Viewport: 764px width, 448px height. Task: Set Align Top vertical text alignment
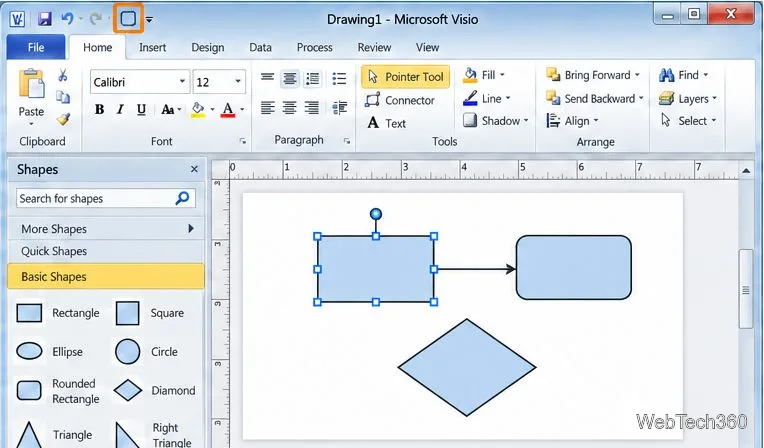point(267,77)
